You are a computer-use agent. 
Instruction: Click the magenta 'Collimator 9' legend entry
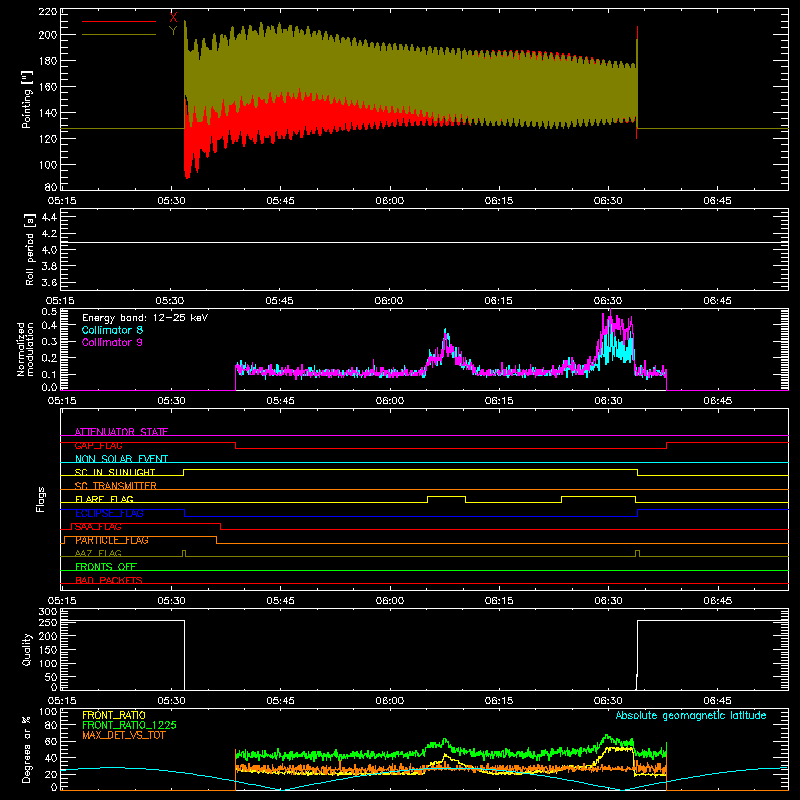112,342
